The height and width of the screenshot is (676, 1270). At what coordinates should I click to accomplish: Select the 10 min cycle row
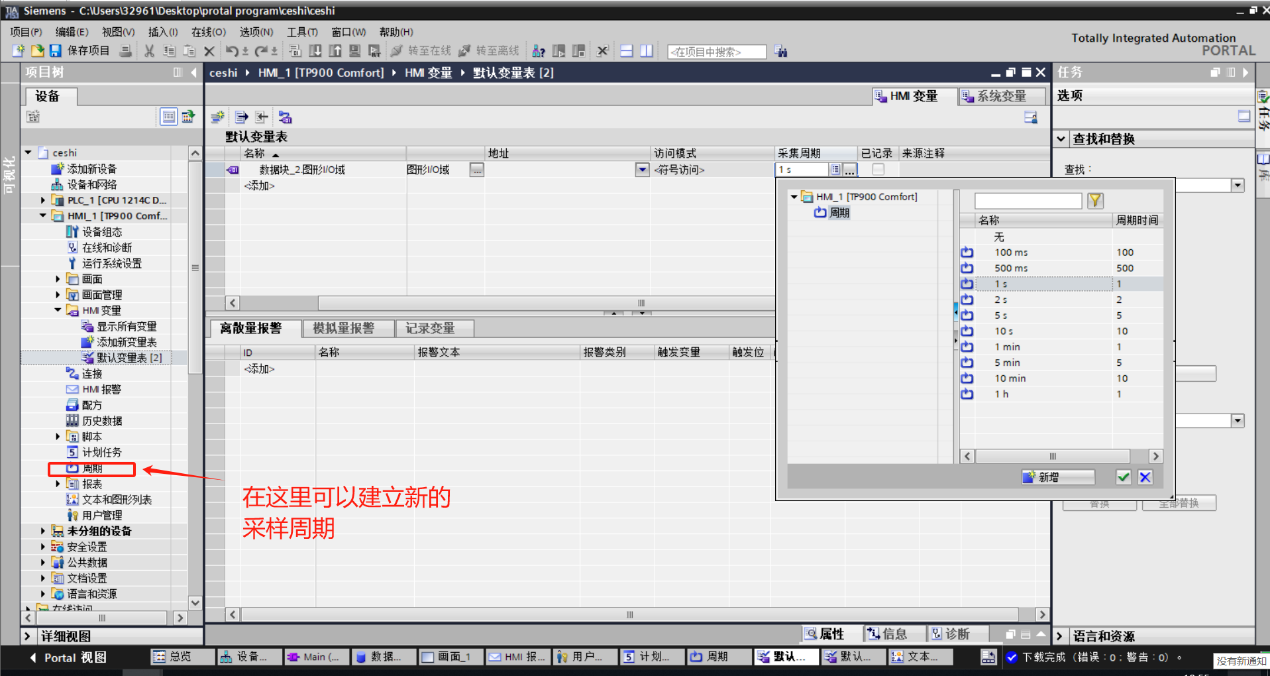click(x=1061, y=379)
